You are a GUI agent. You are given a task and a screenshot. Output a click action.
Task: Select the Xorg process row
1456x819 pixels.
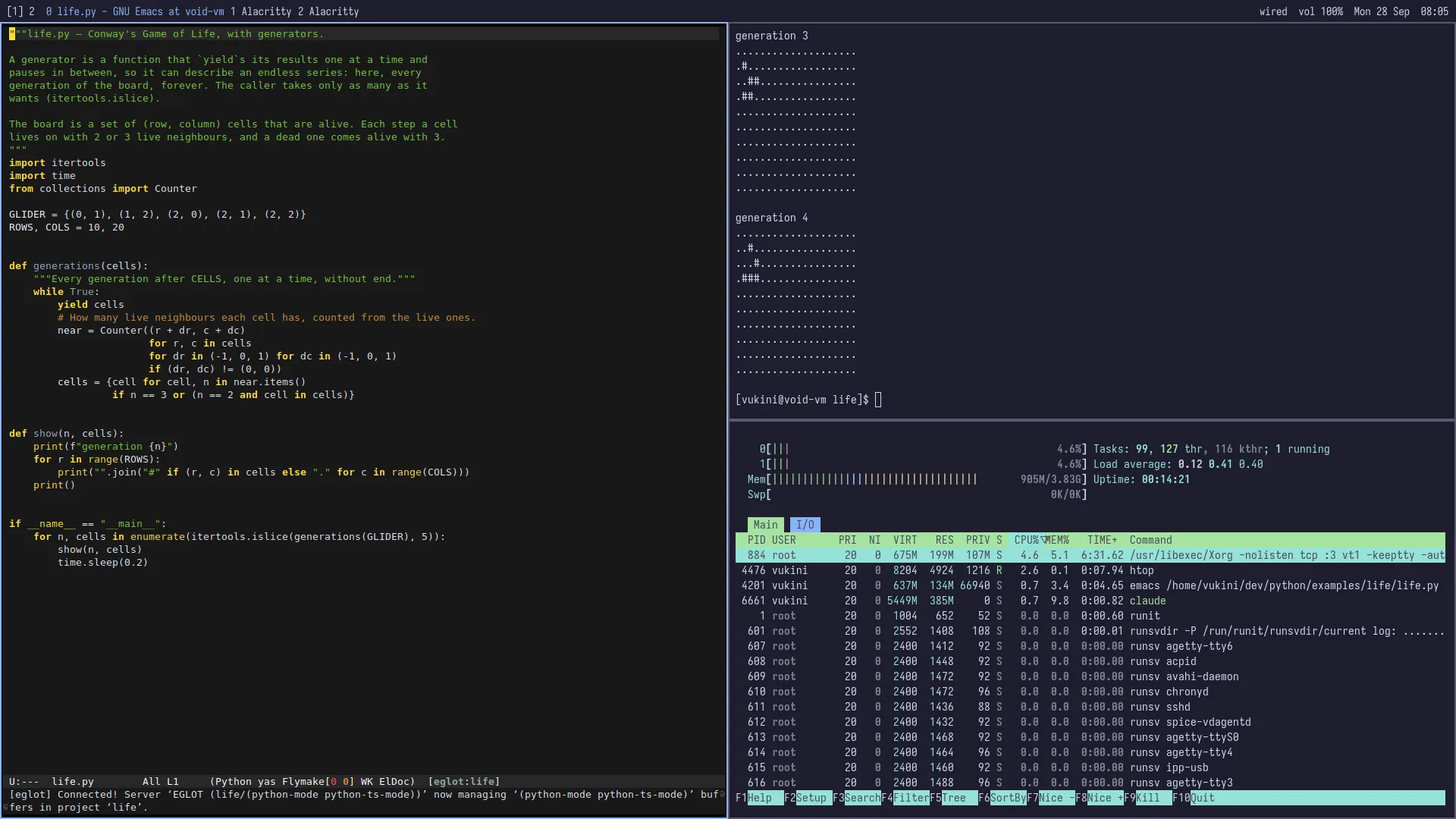click(x=1090, y=555)
